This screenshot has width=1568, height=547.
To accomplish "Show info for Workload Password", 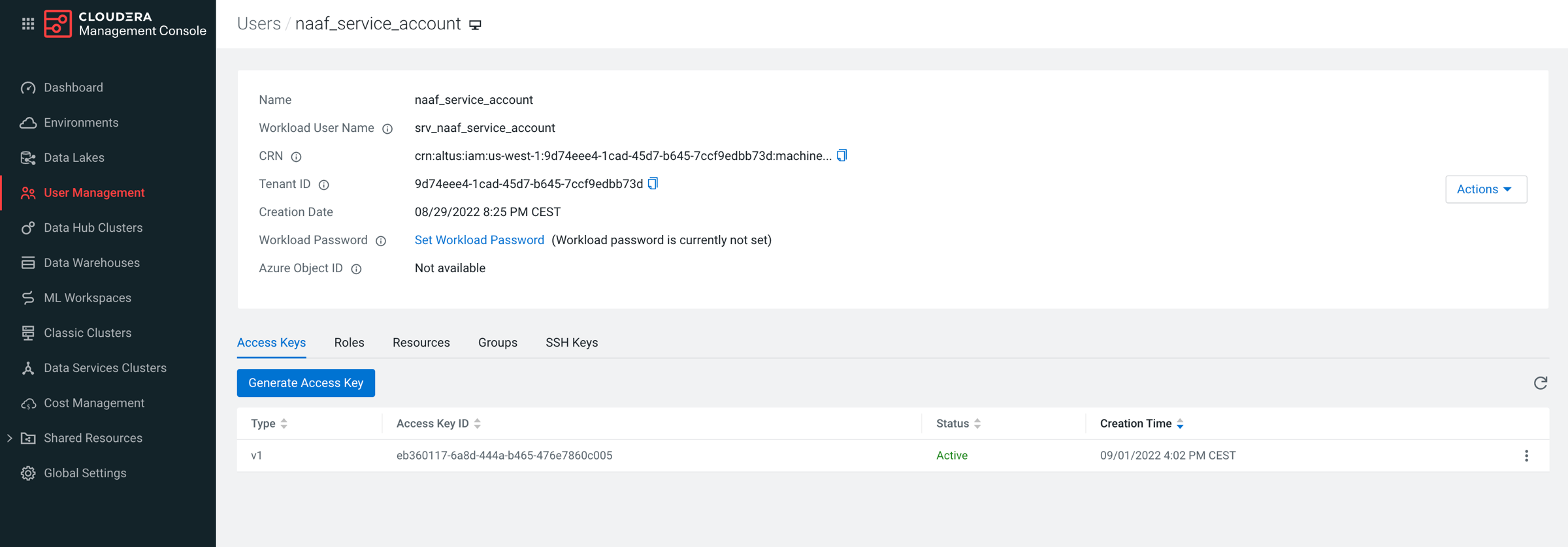I will click(381, 241).
